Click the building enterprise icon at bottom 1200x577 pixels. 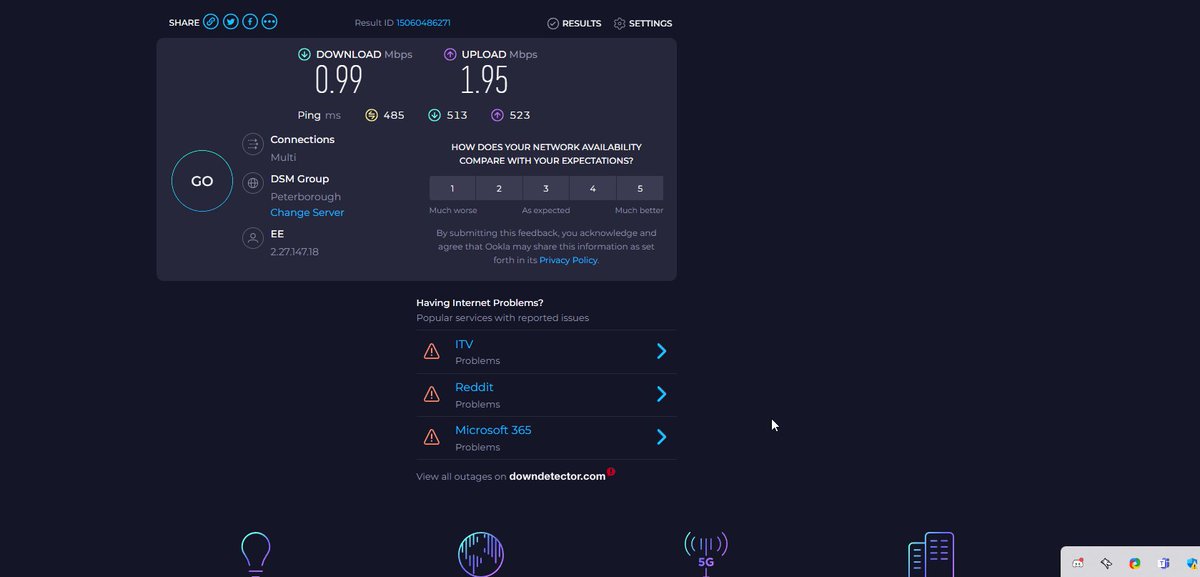tap(931, 554)
